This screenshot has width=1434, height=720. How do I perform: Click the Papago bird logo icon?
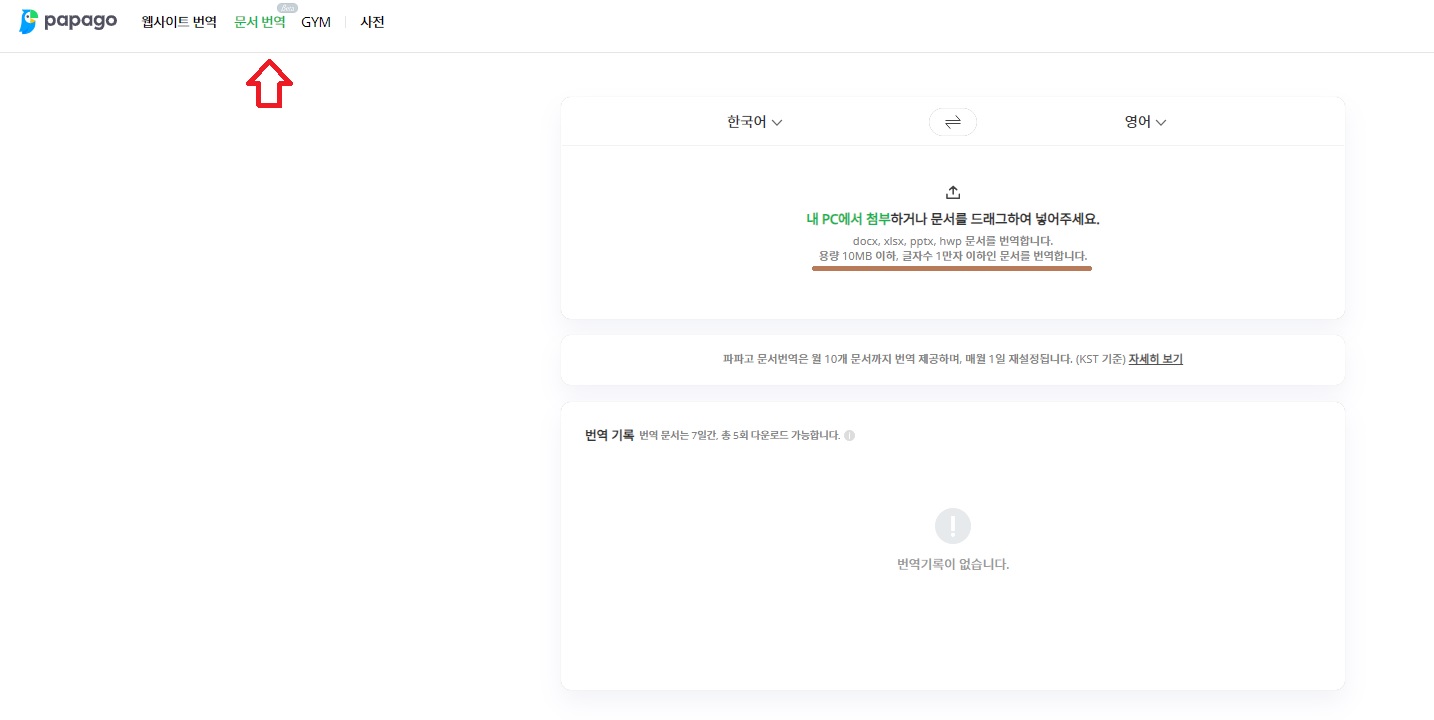(x=28, y=21)
